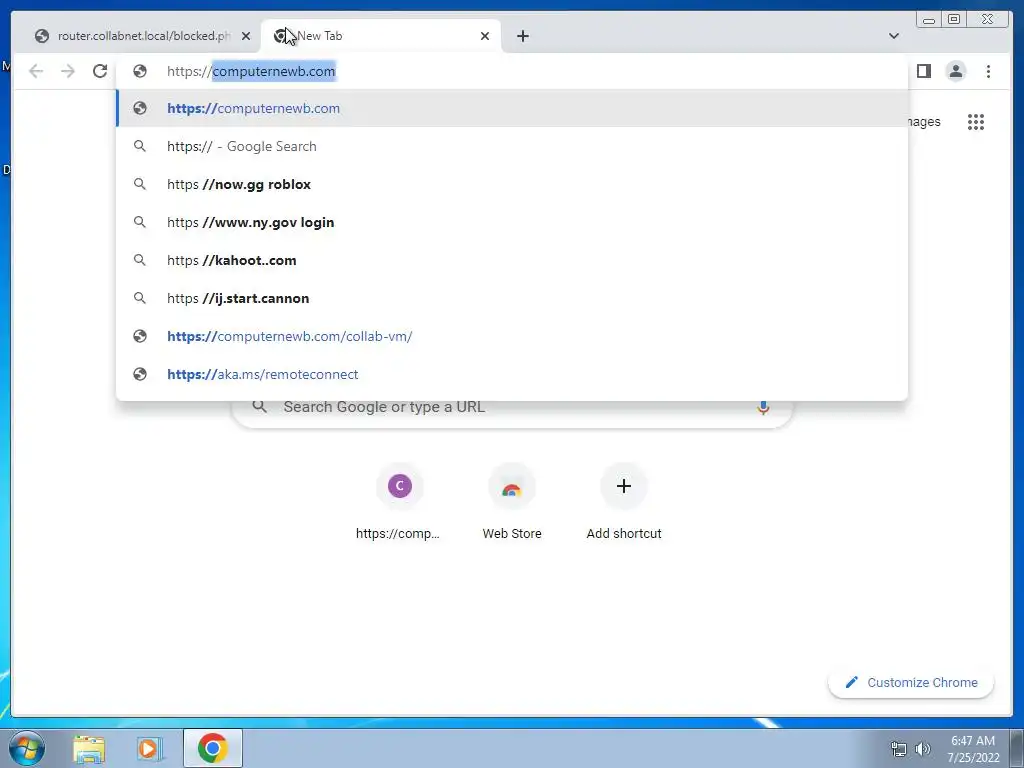Choose the https://computernewb.com suggestion
Image resolution: width=1024 pixels, height=768 pixels.
[512, 108]
